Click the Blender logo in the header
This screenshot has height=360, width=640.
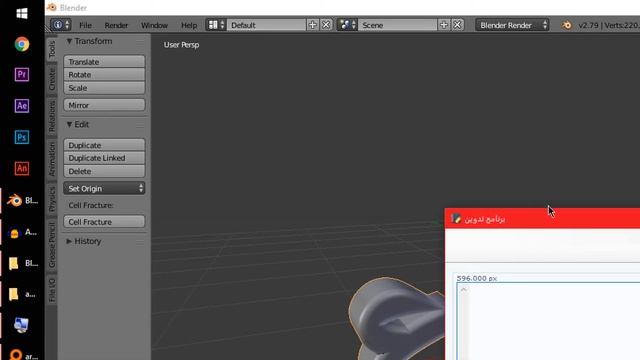pyautogui.click(x=567, y=25)
